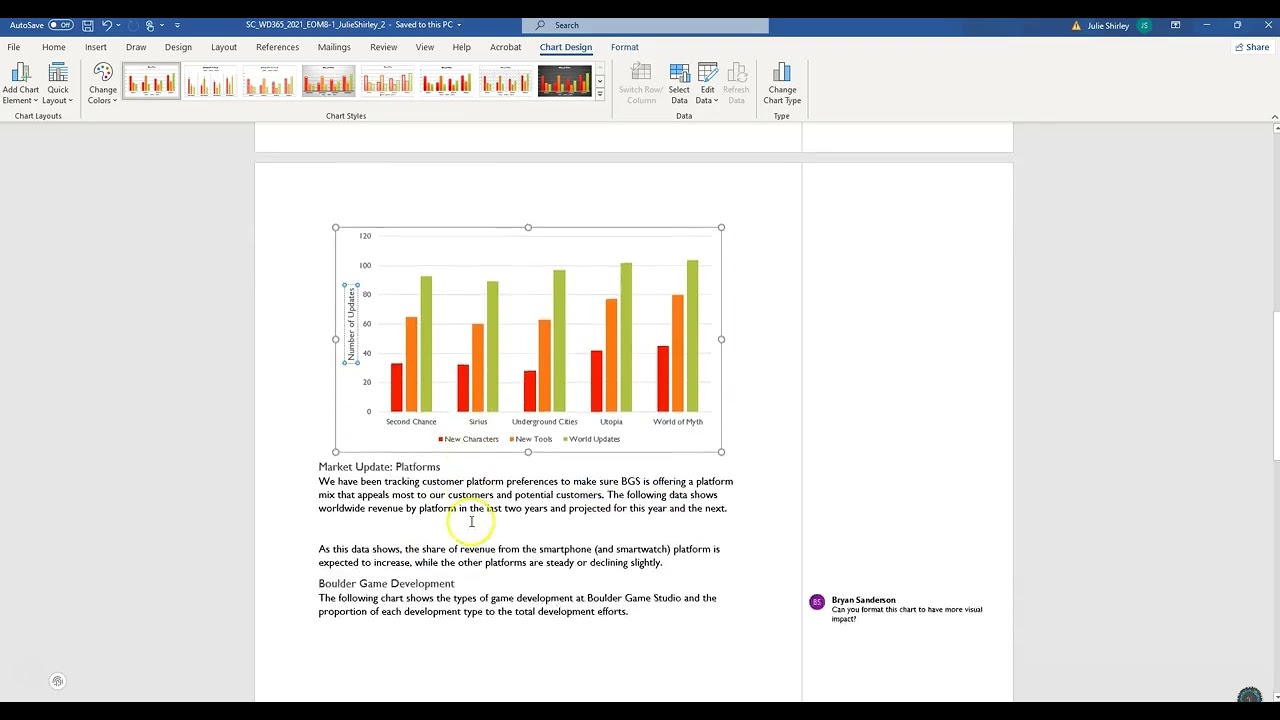Open the References tab
Viewport: 1280px width, 720px height.
277,47
